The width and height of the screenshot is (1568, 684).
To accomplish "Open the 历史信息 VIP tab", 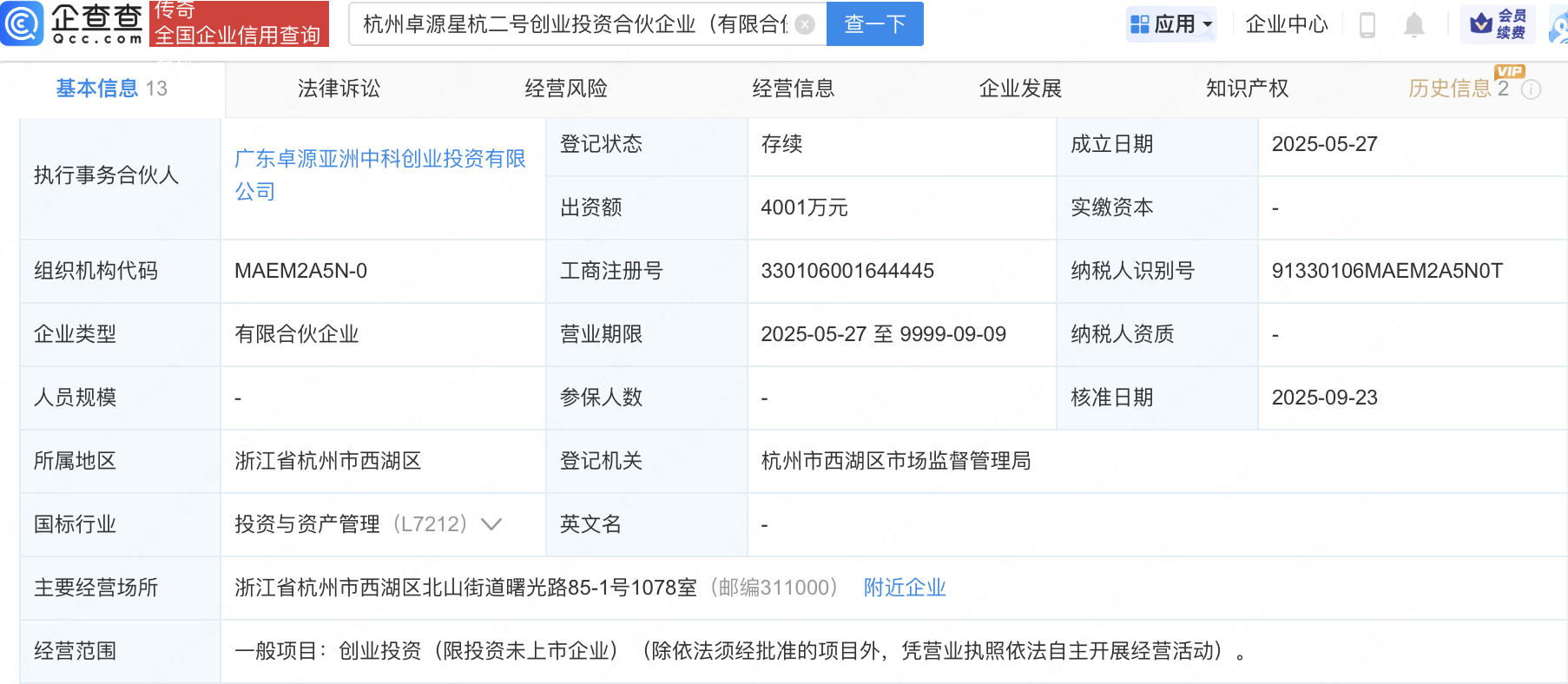I will click(1459, 89).
